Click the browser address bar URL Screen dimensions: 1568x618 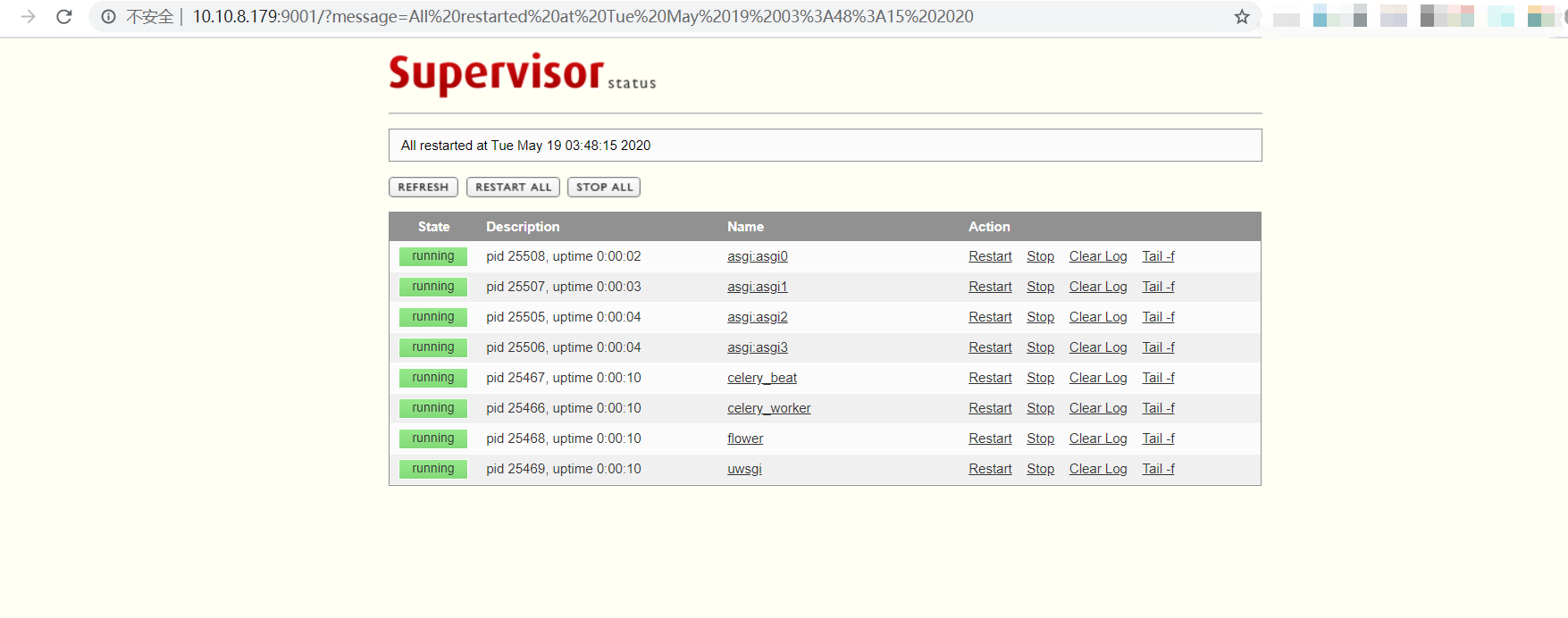point(583,16)
